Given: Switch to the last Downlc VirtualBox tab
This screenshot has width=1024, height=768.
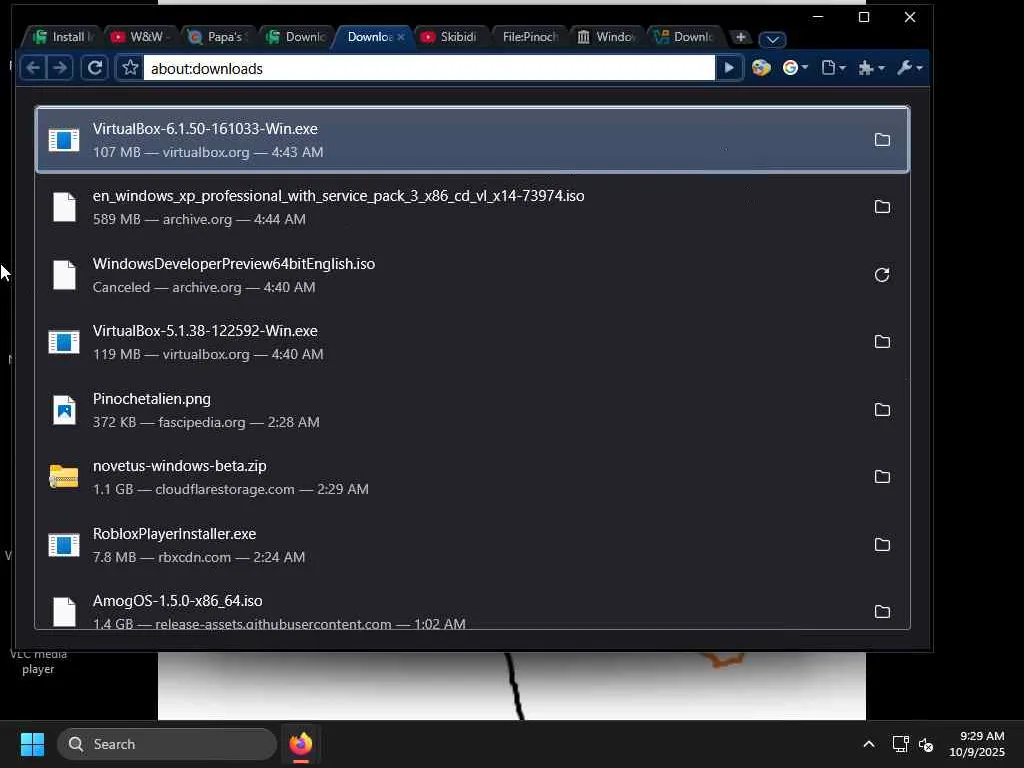Looking at the screenshot, I should [x=684, y=37].
